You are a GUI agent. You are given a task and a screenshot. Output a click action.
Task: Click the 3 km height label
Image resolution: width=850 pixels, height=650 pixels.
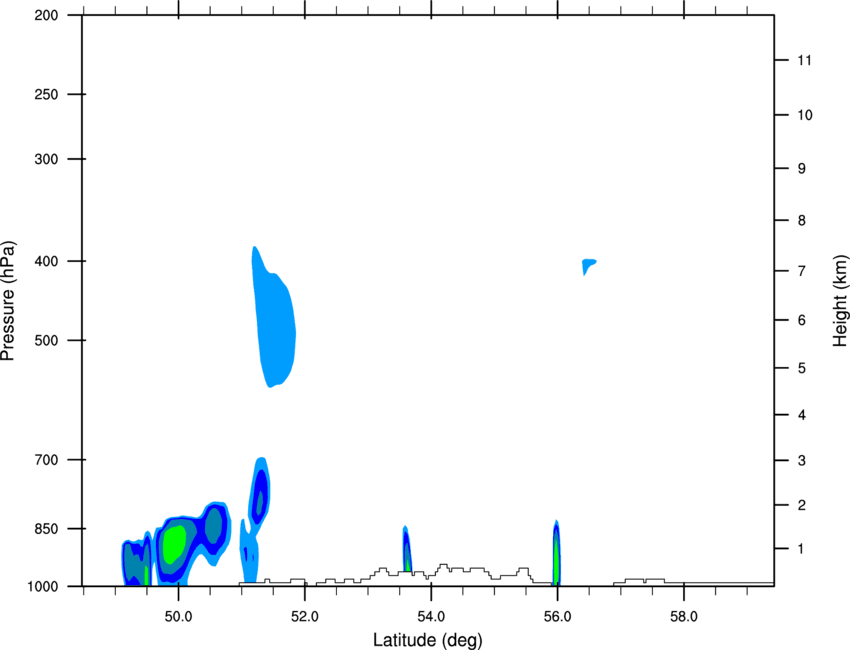tap(802, 461)
